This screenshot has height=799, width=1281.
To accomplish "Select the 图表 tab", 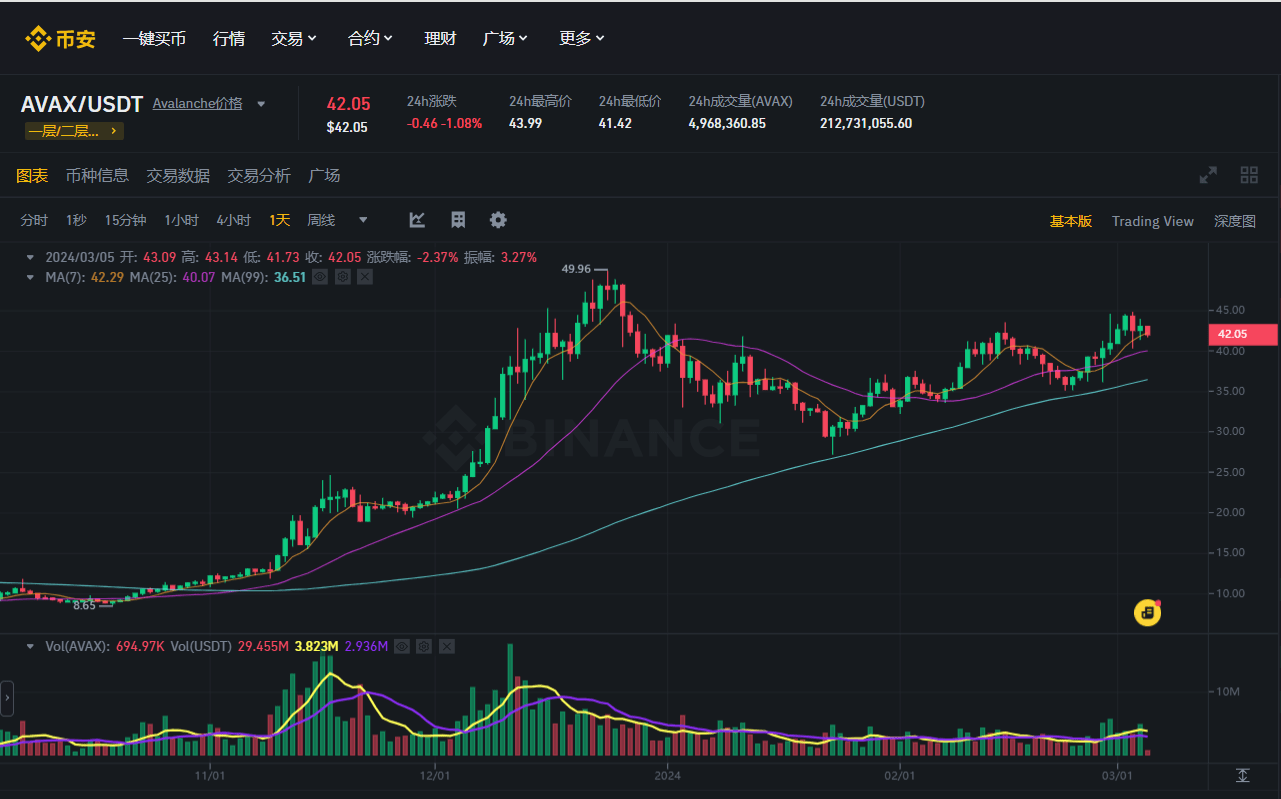I will 32,176.
